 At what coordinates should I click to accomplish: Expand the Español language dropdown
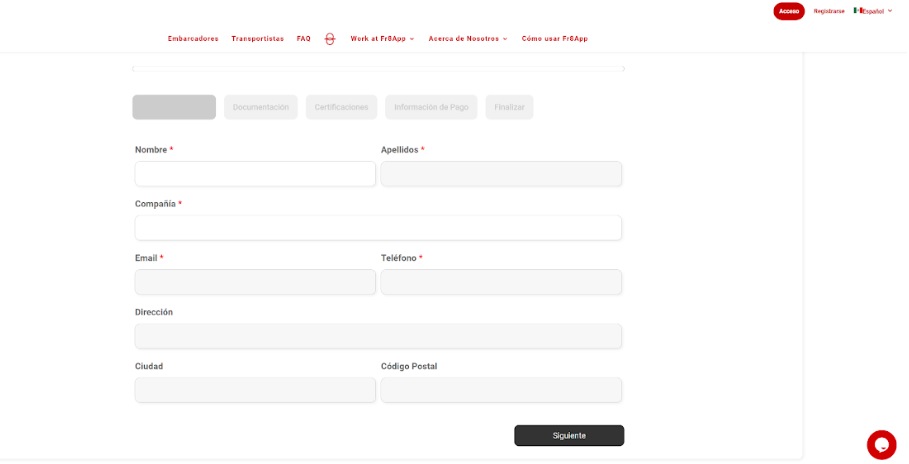tap(874, 11)
